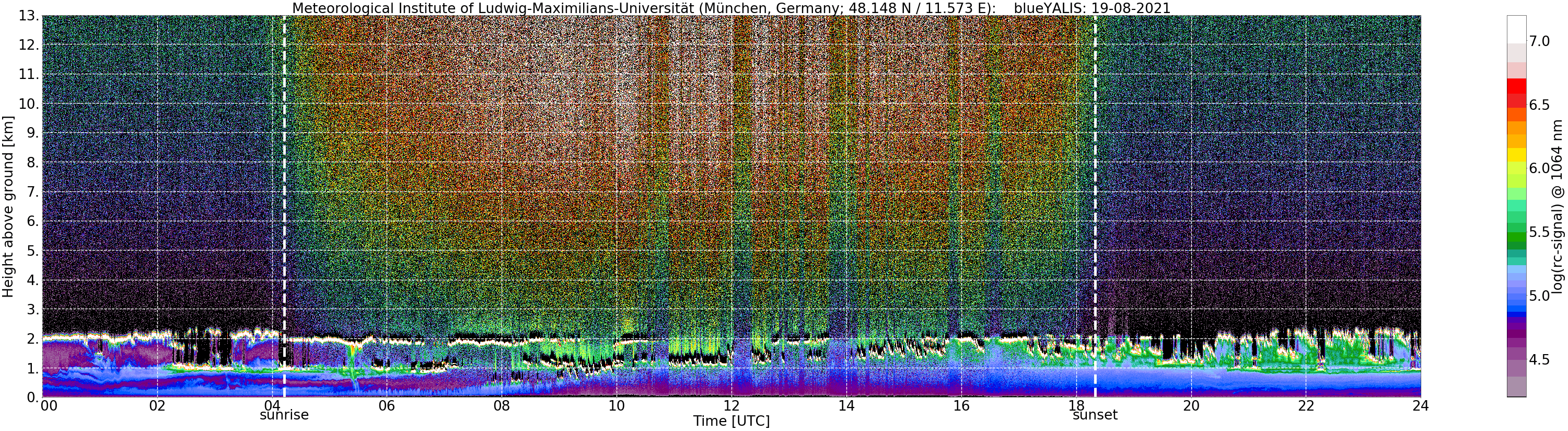Click the height tick label '6.'
Viewport: 1568px width, 431px height.
point(33,221)
